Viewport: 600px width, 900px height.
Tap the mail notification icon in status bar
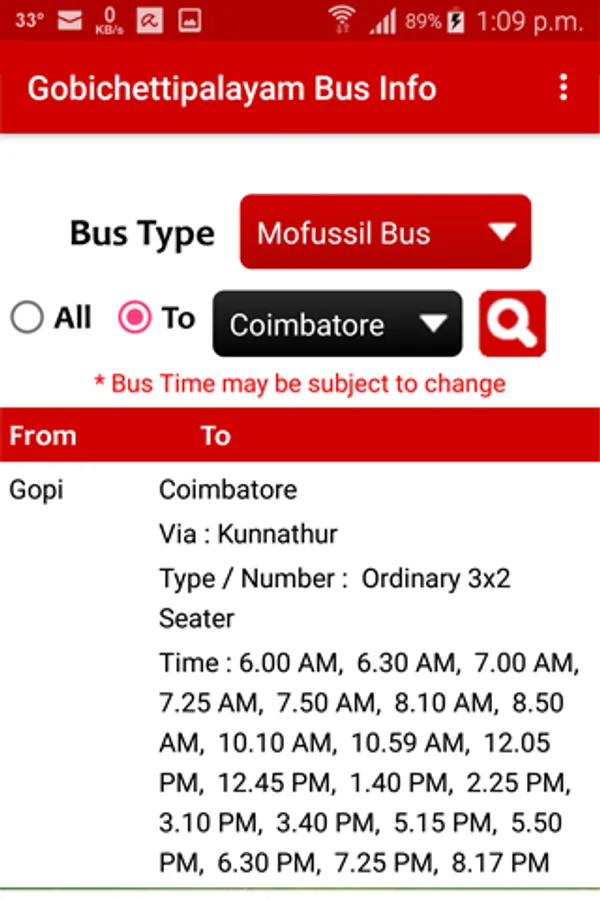click(x=70, y=21)
